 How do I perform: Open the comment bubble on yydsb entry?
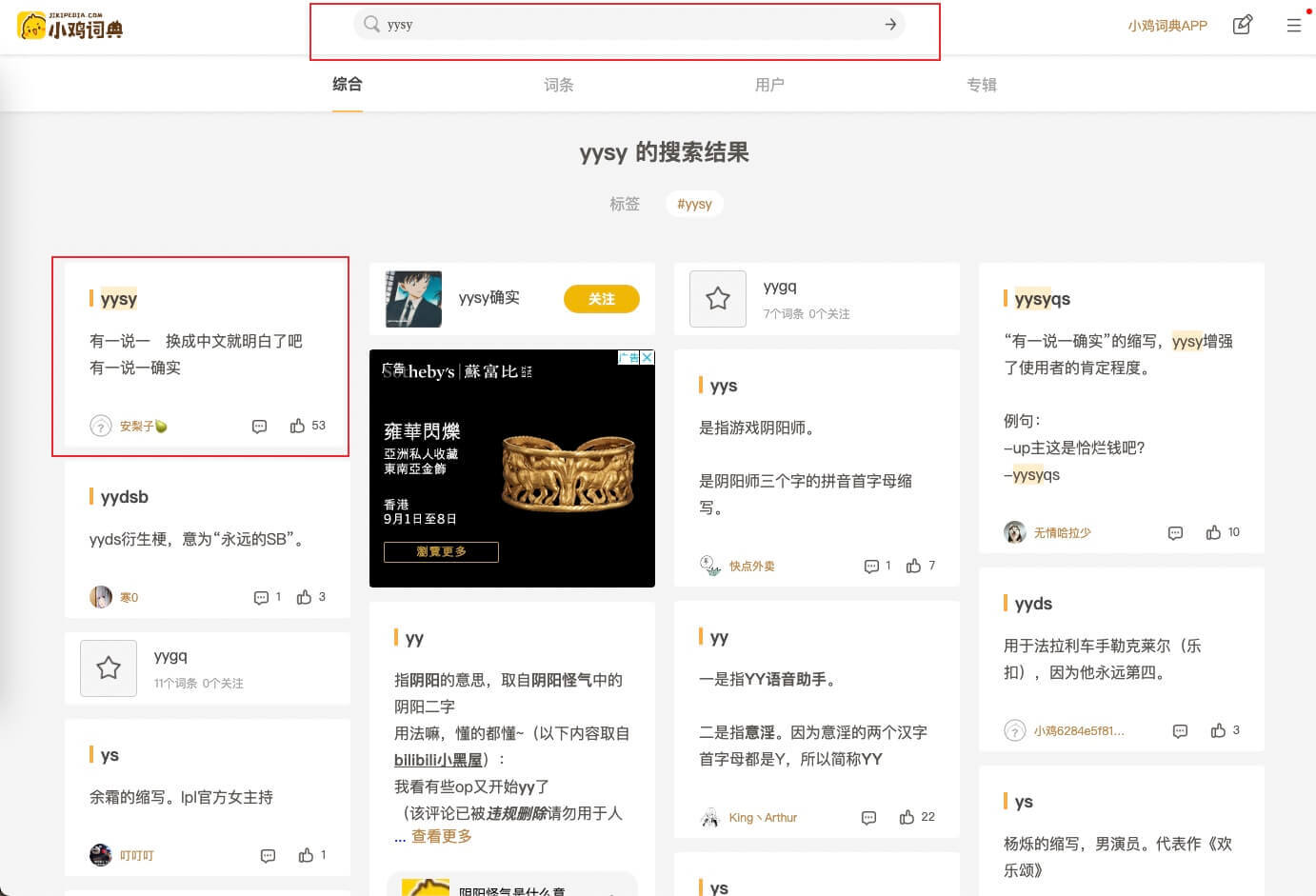(x=260, y=597)
